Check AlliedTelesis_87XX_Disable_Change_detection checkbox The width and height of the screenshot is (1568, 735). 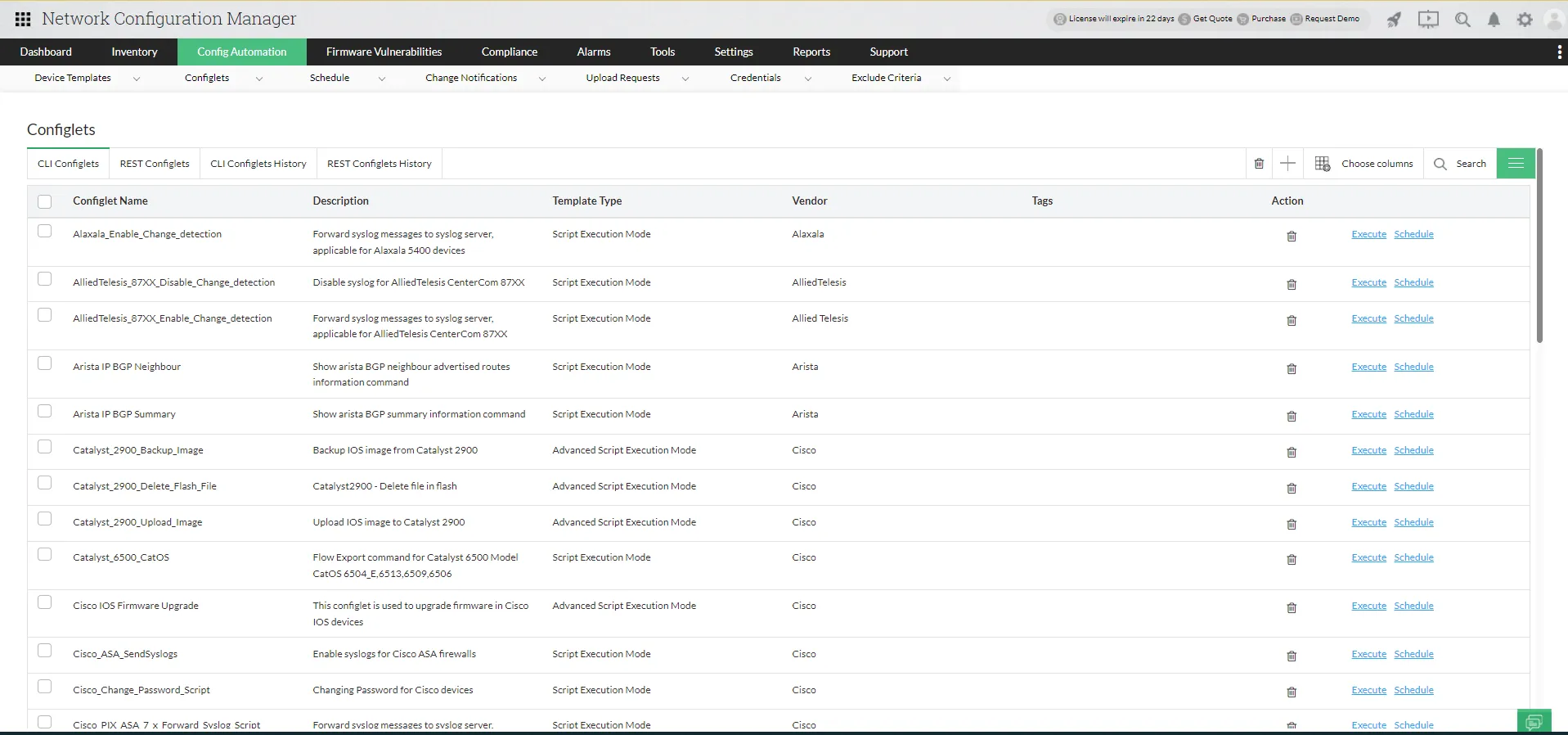point(45,279)
